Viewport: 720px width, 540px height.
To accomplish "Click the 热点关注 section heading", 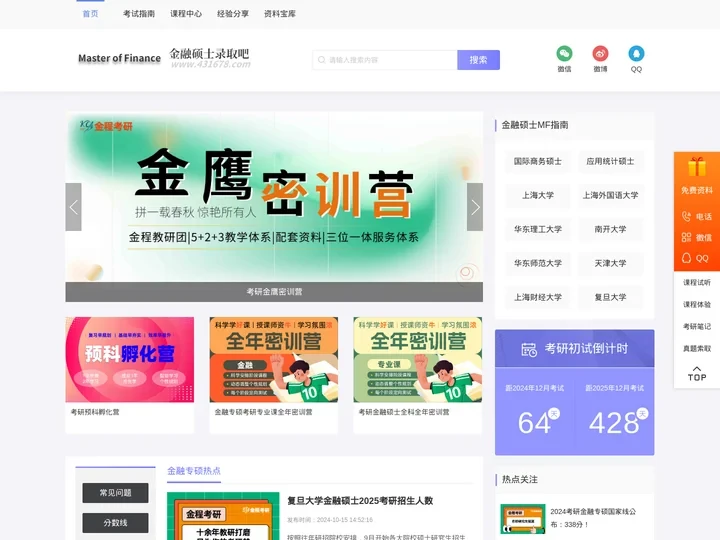I will point(519,479).
